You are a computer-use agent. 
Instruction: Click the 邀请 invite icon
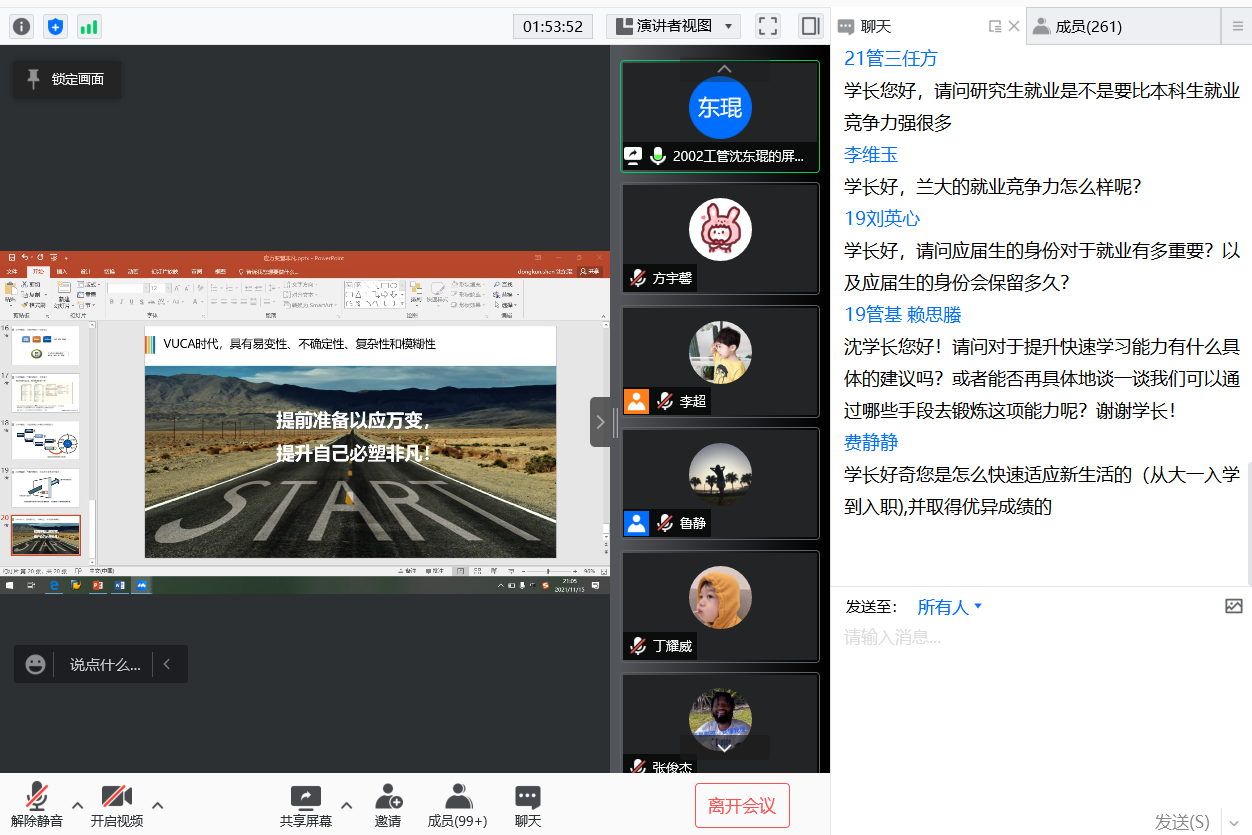pos(388,805)
